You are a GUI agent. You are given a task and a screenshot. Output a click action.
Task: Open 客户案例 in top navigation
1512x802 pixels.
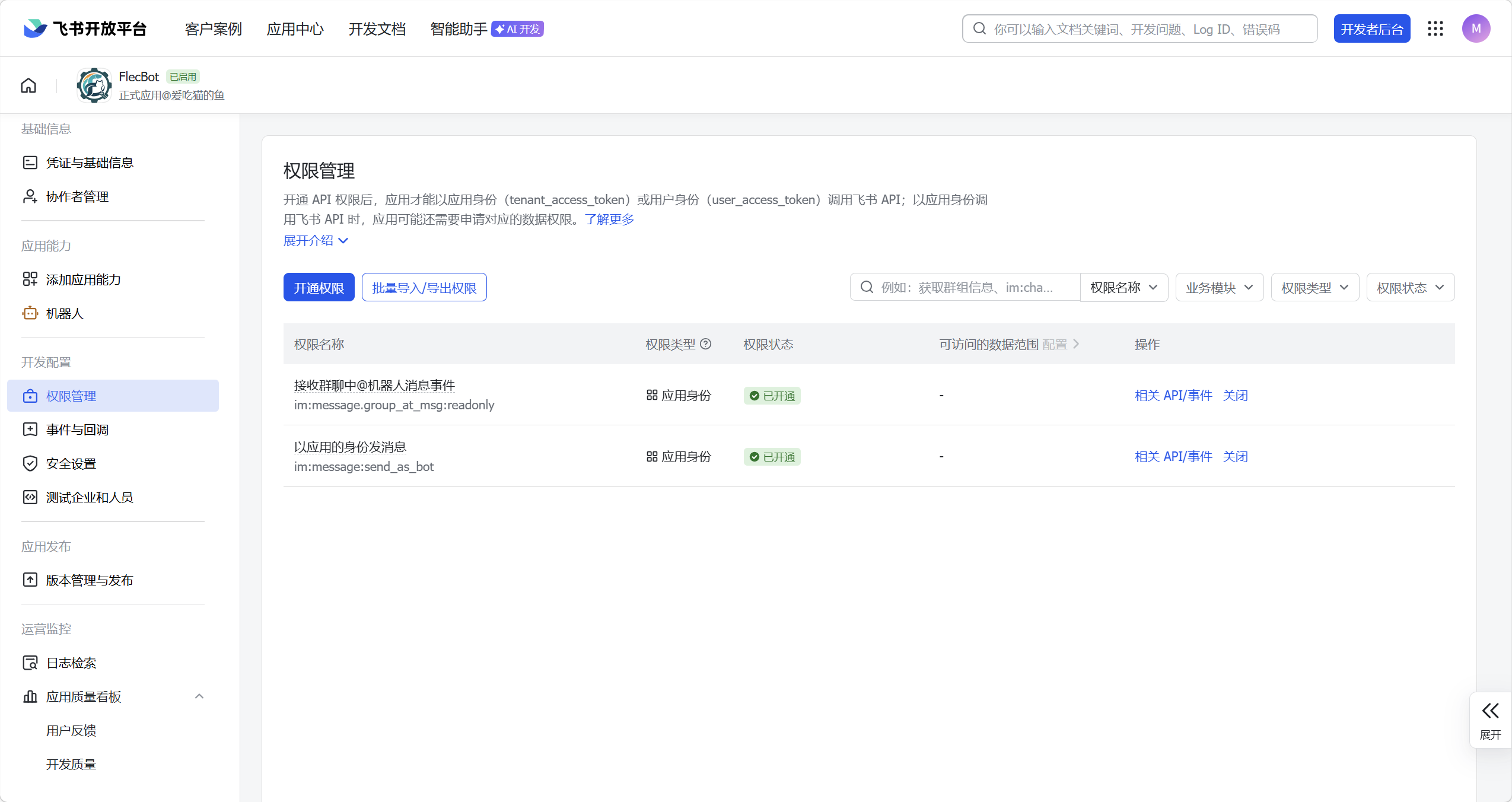[214, 28]
